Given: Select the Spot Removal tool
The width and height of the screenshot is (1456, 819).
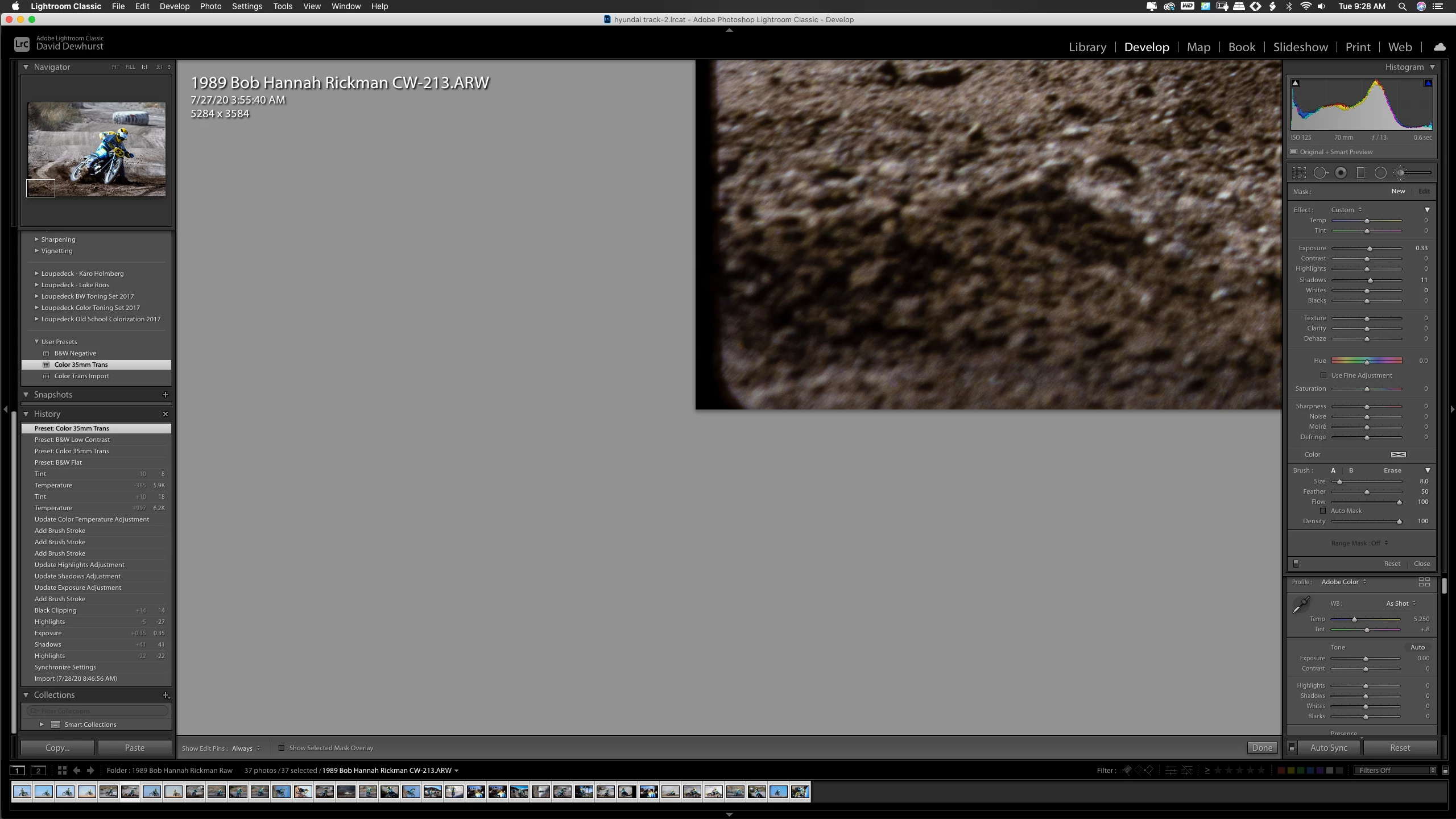Looking at the screenshot, I should (1321, 173).
